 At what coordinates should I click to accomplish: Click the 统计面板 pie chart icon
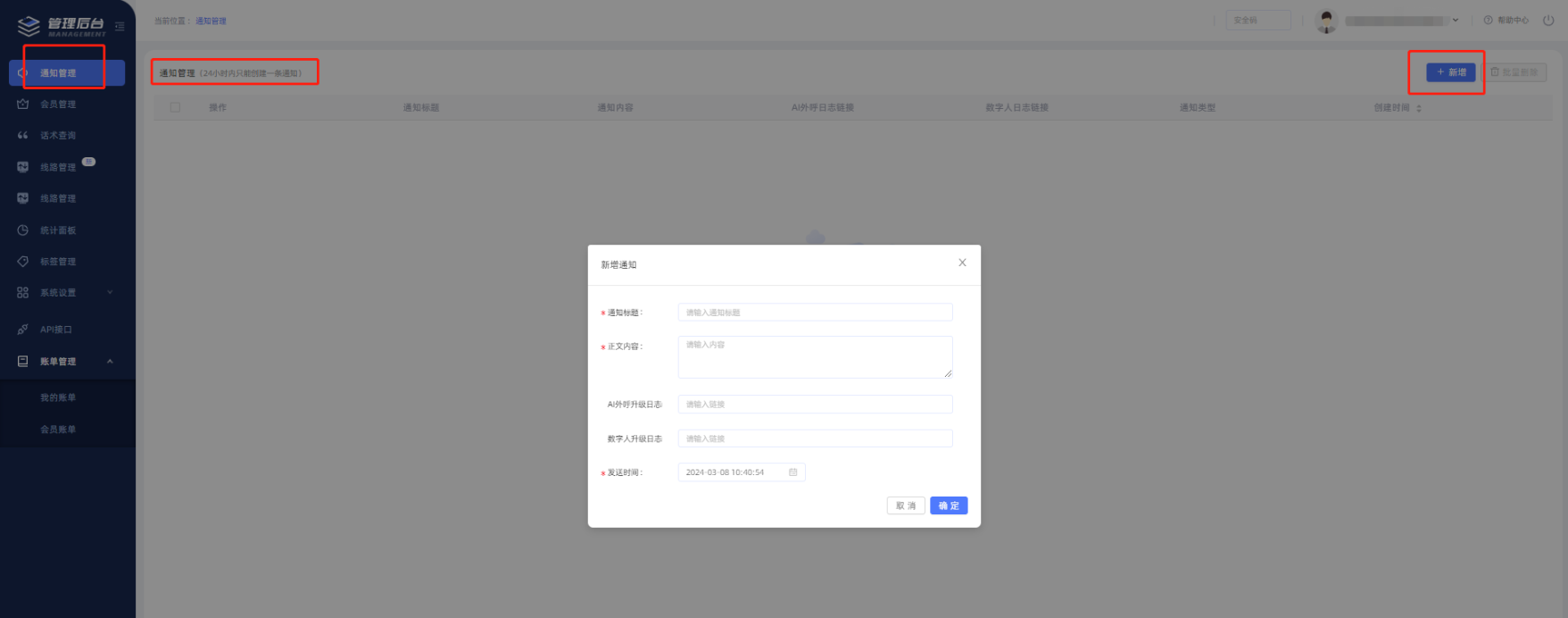tap(23, 230)
